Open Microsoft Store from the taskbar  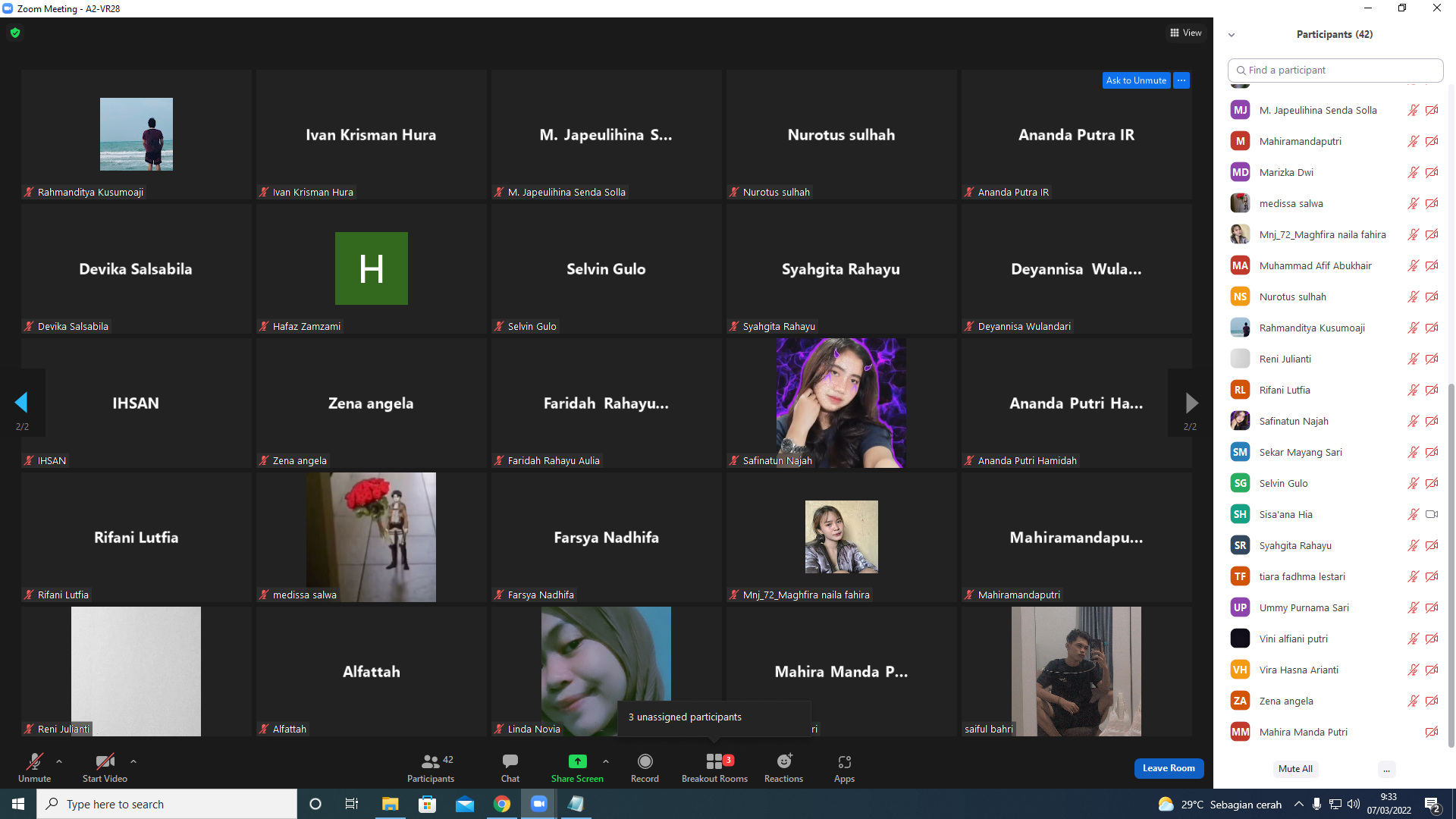428,804
